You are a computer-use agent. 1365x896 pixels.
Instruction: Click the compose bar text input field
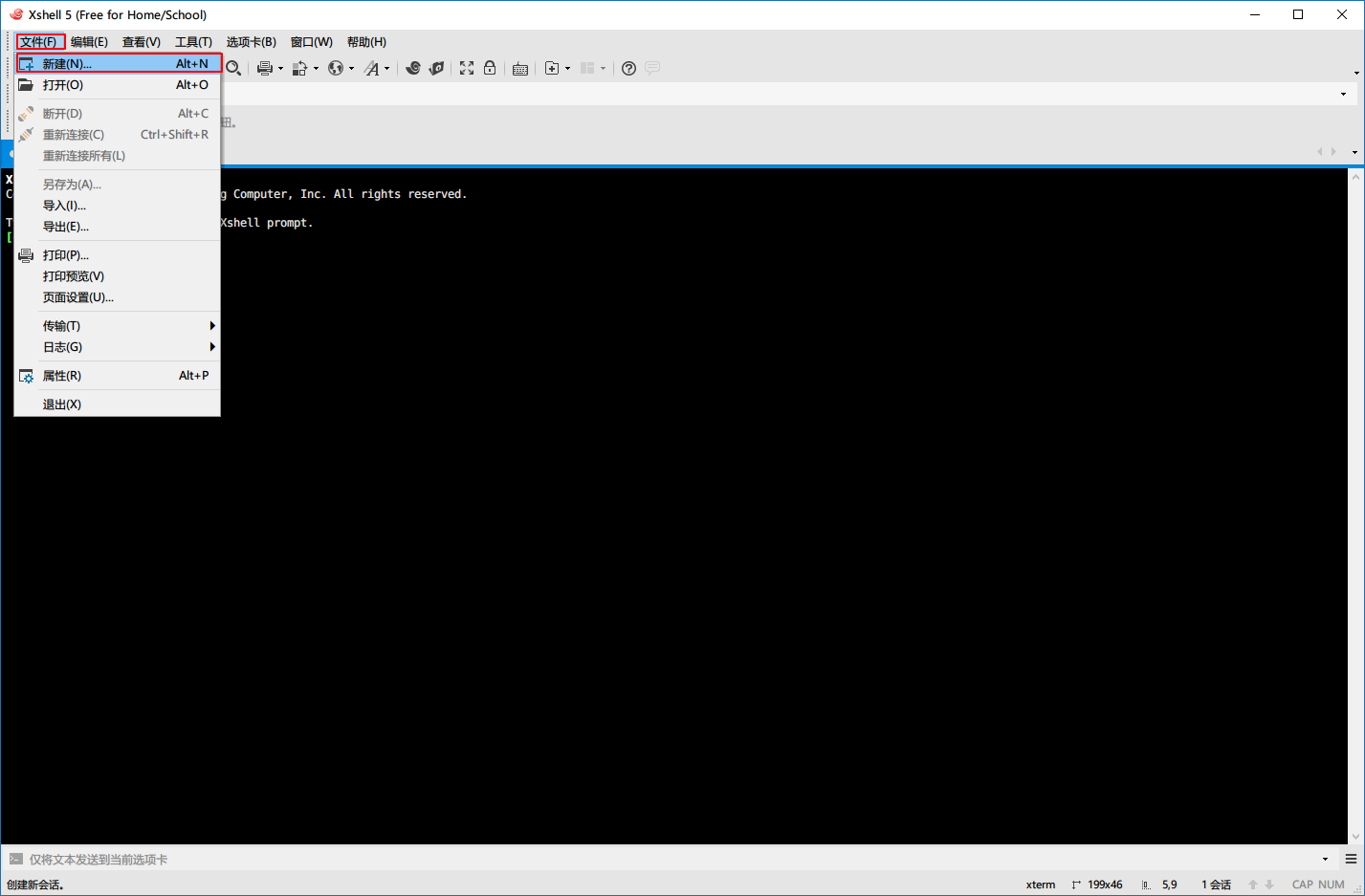670,860
